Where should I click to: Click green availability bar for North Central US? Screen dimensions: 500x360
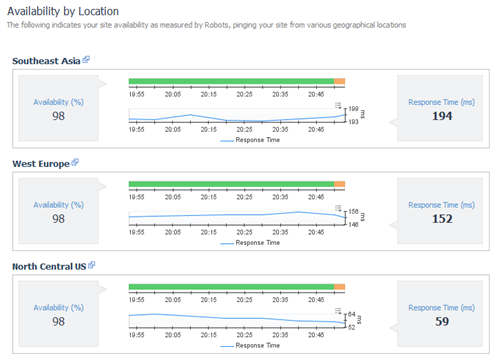tap(231, 287)
